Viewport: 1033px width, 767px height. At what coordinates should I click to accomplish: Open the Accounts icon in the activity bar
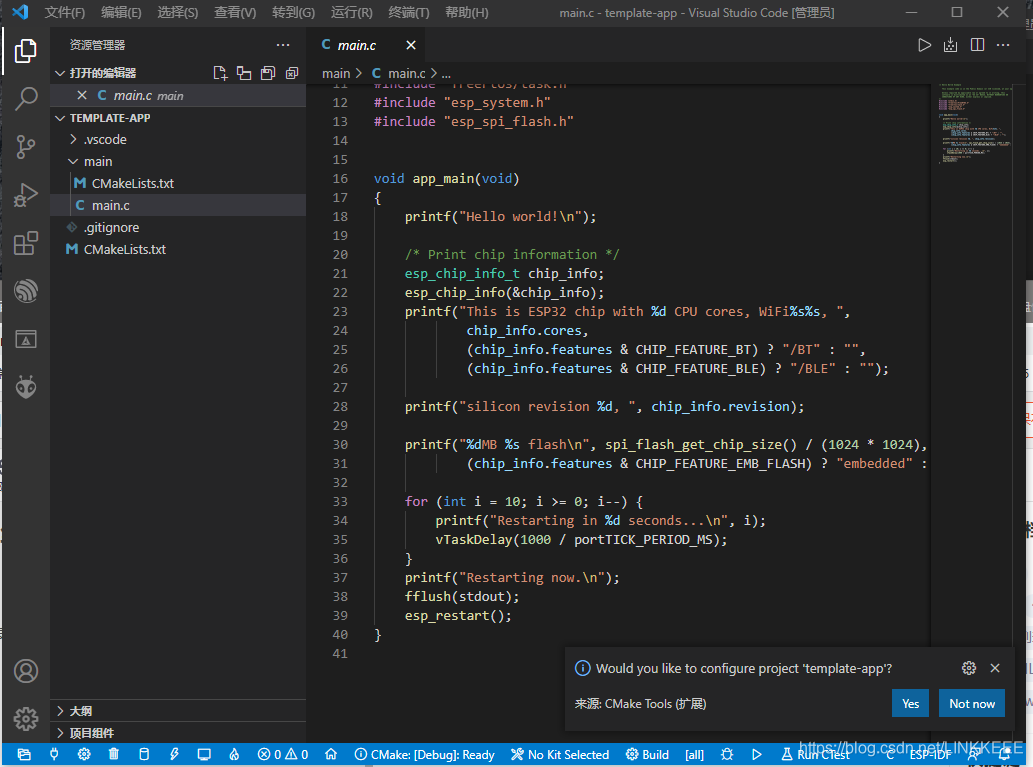tap(26, 671)
